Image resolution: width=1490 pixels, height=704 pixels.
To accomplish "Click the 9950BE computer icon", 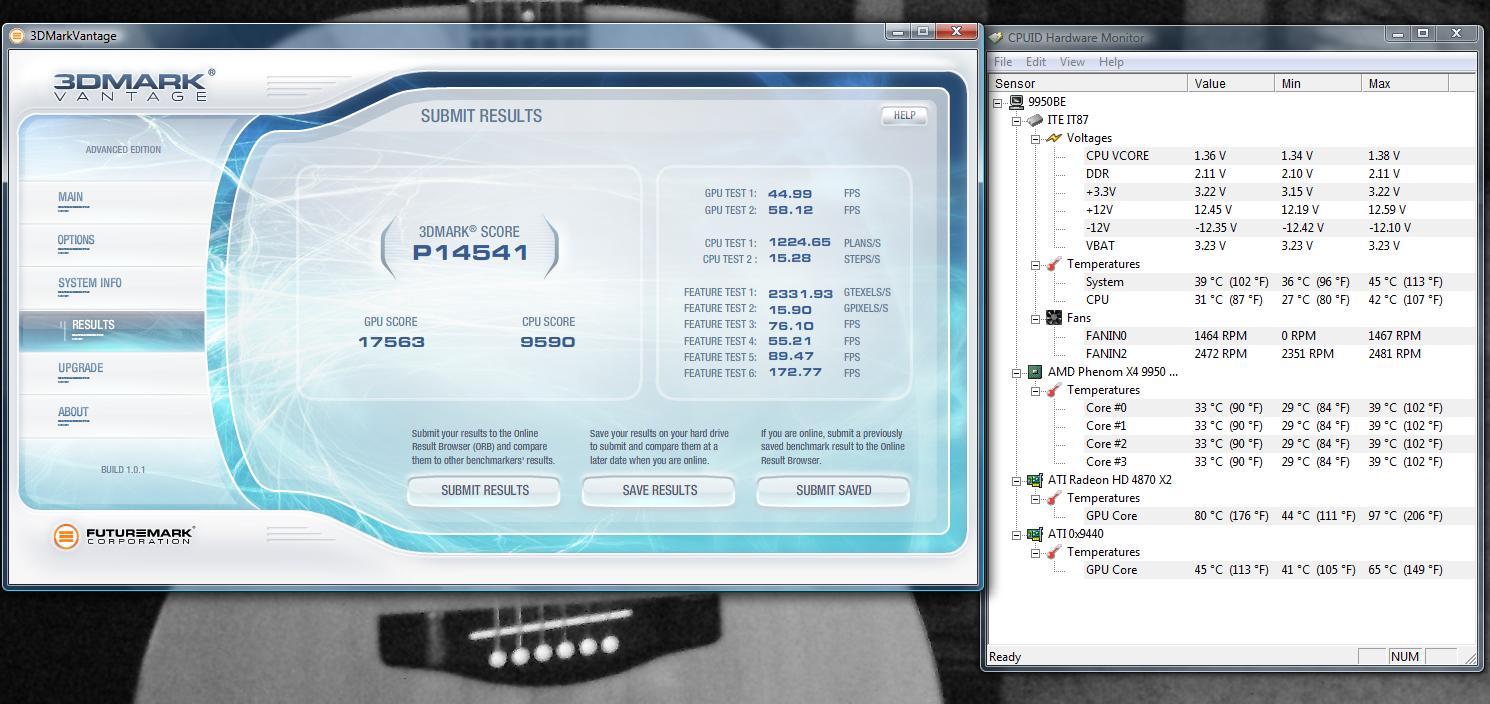I will coord(1016,102).
